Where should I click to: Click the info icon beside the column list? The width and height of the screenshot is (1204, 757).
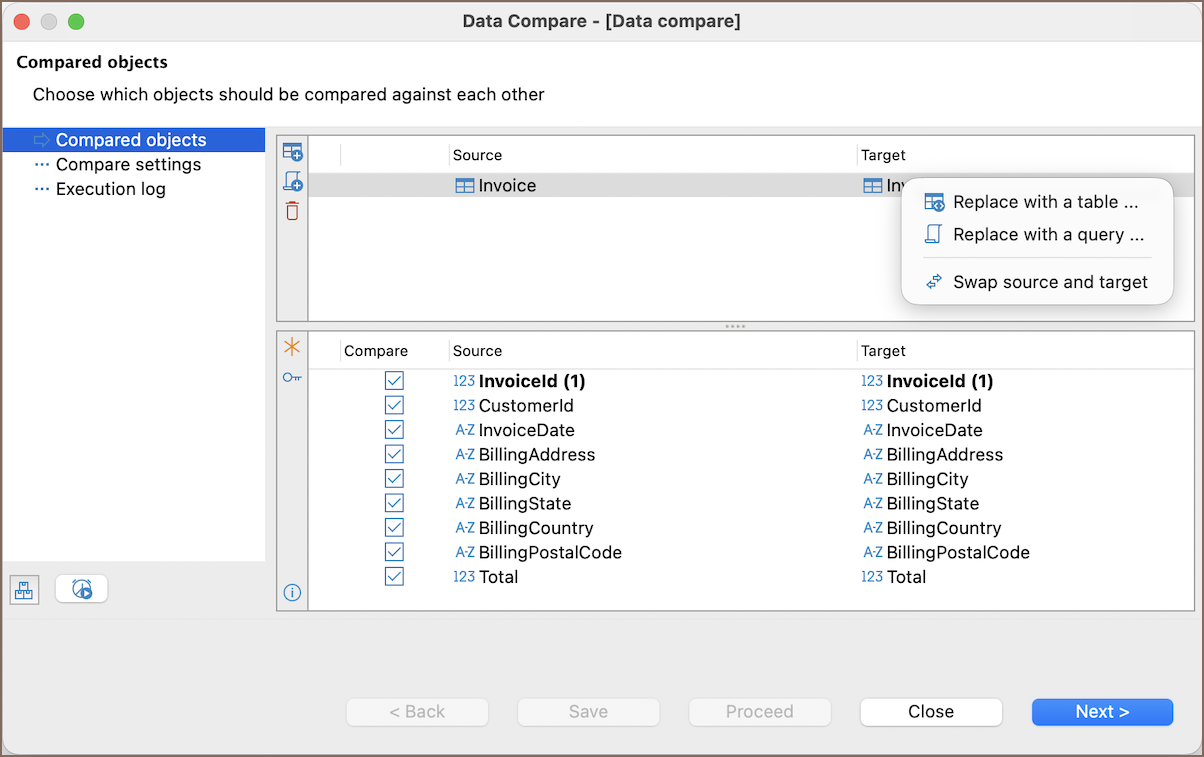coord(292,592)
